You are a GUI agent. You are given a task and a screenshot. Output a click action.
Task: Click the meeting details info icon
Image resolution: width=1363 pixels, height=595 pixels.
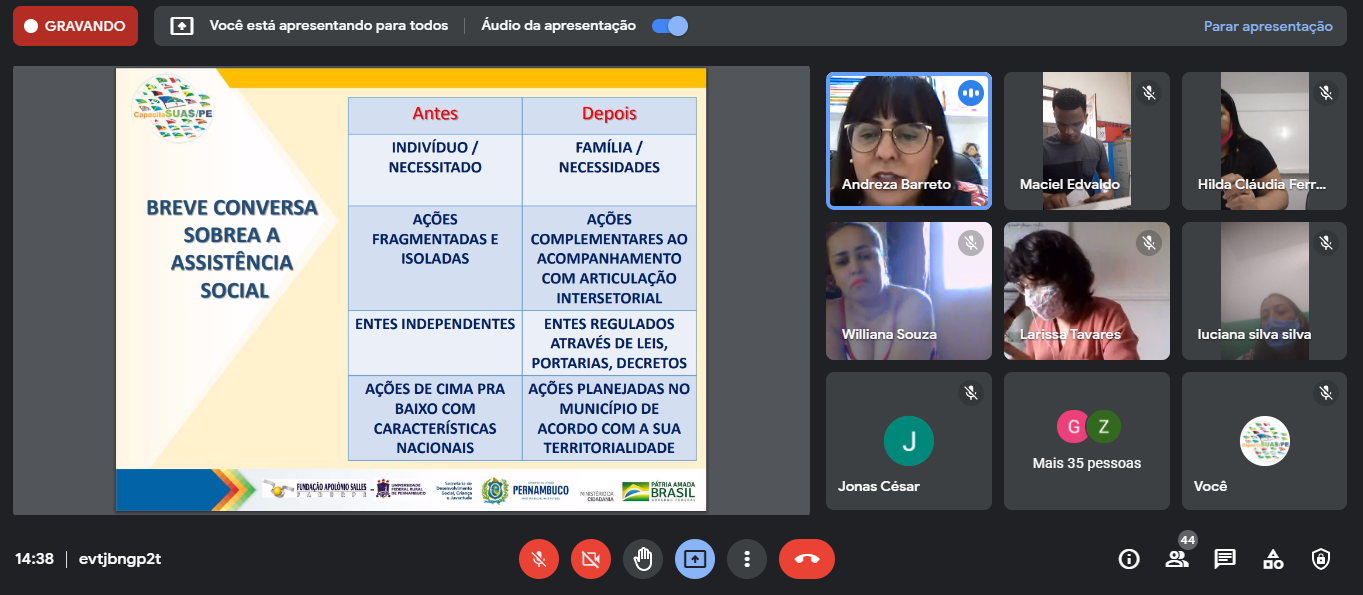(1129, 559)
